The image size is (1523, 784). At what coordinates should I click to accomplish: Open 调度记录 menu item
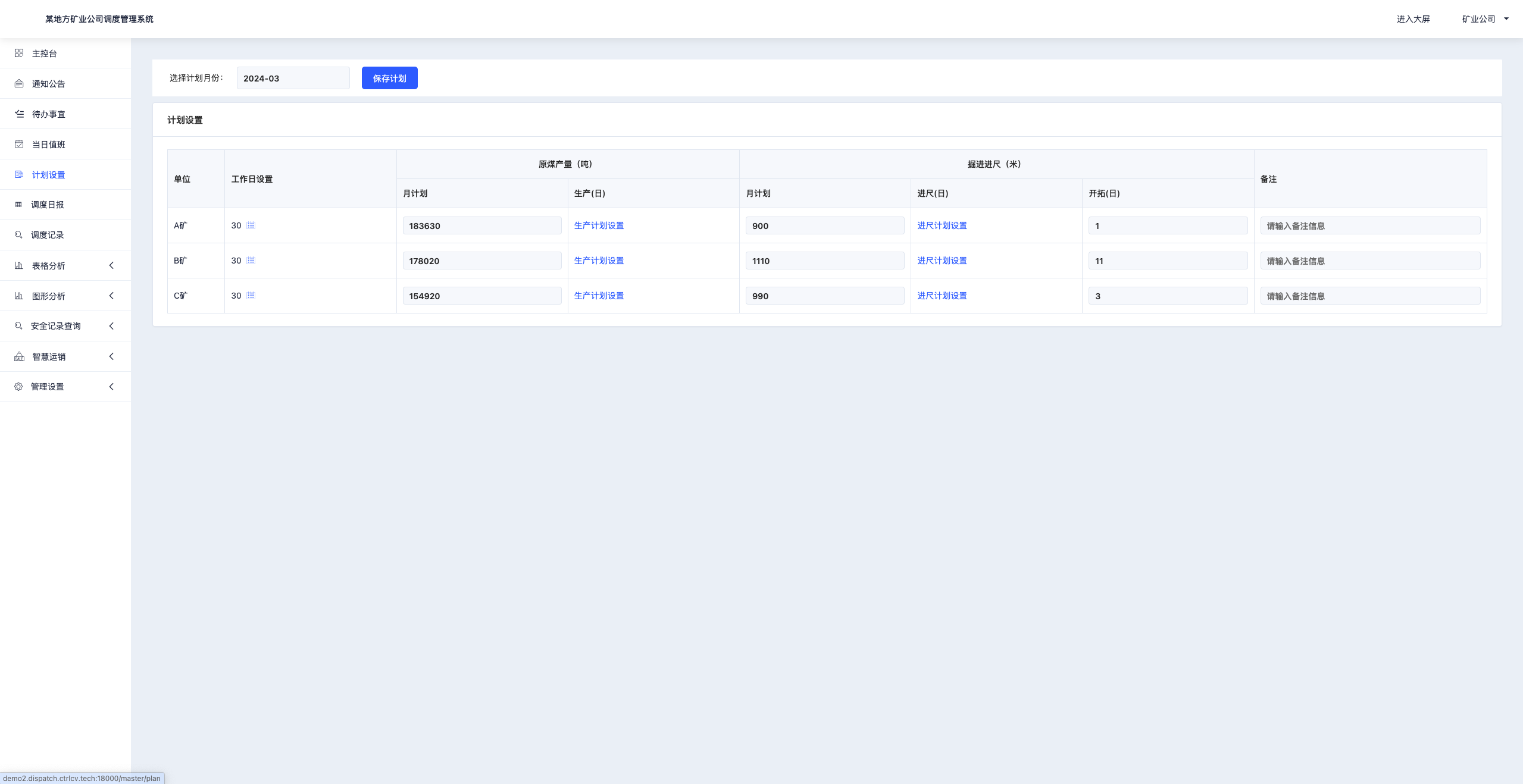tap(65, 235)
